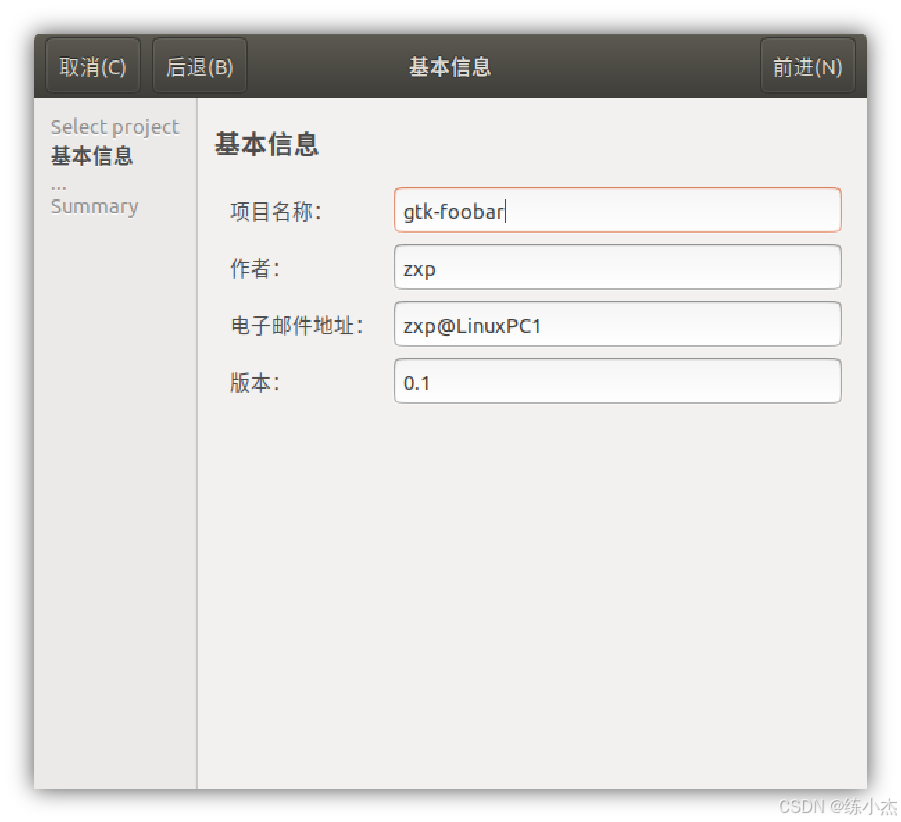Click the 版本 field showing 0.1

pos(618,381)
